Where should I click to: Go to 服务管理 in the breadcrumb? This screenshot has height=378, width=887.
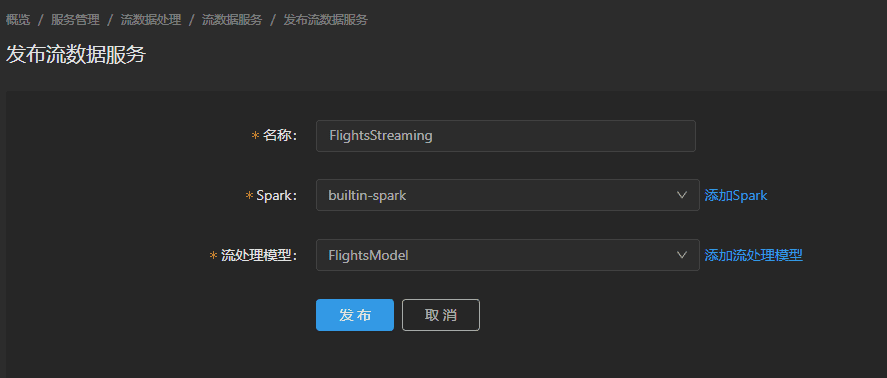[75, 20]
